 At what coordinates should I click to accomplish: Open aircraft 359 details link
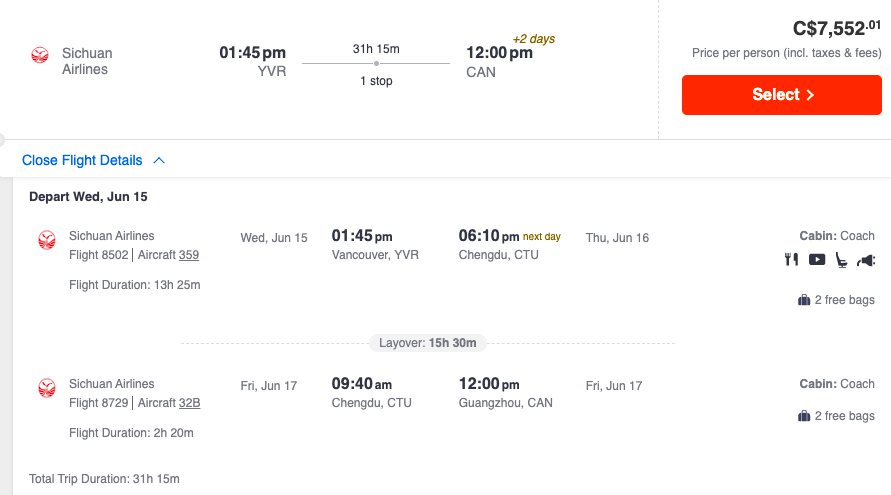[x=189, y=255]
